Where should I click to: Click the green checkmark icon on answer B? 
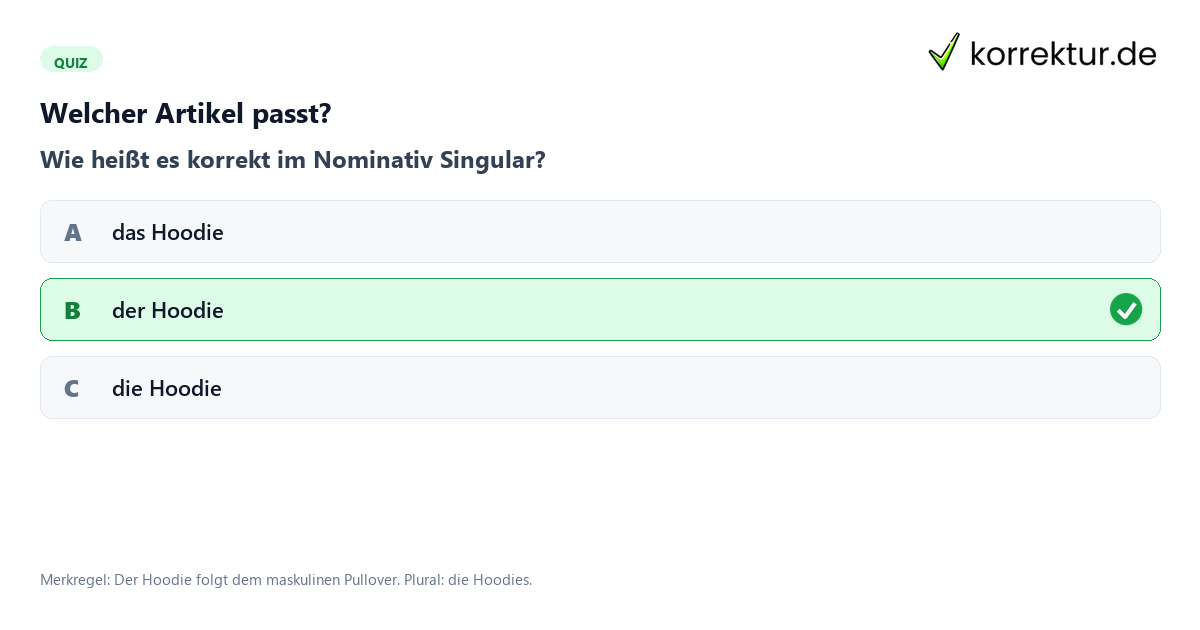[1126, 310]
